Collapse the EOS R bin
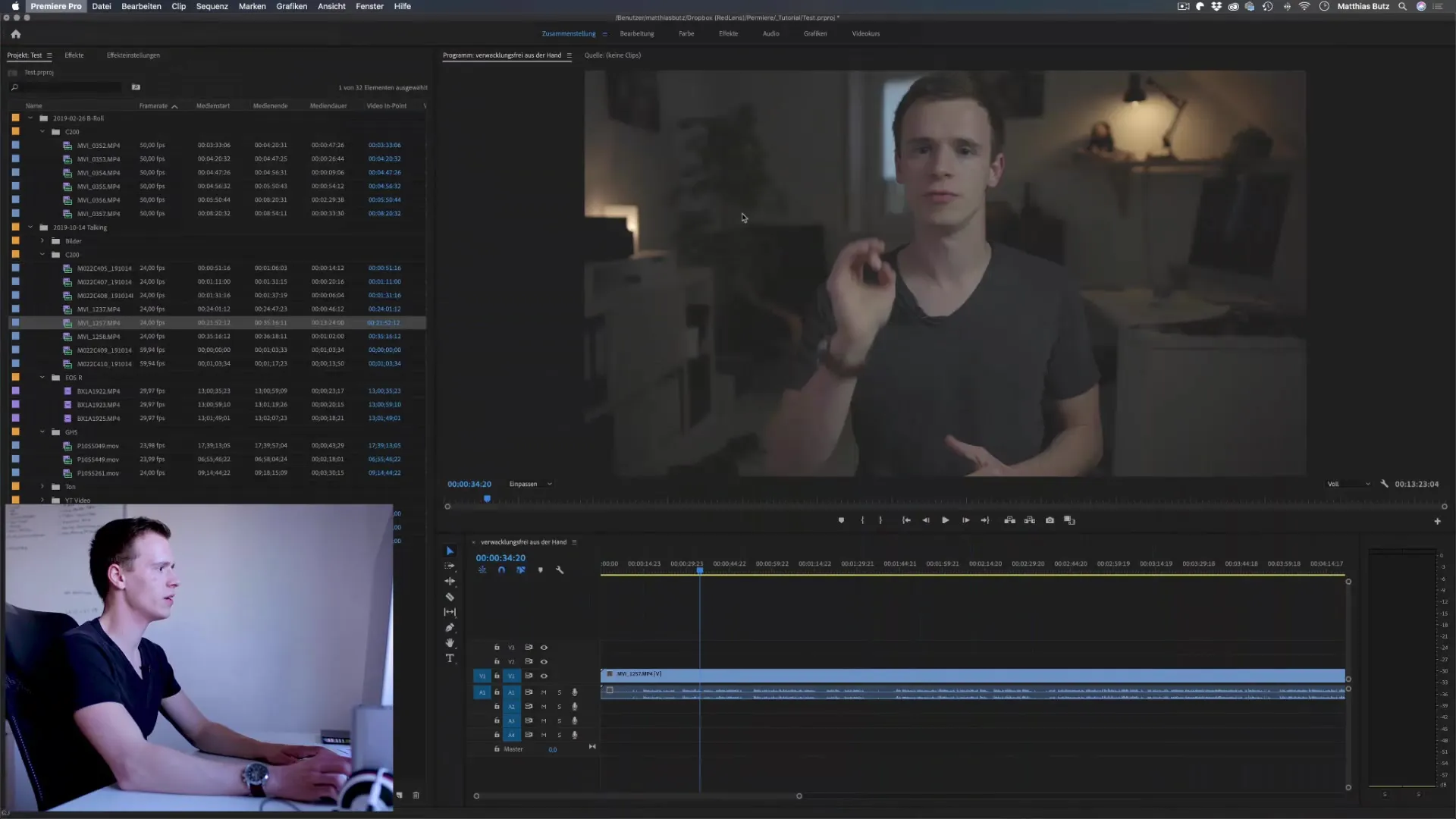The image size is (1456, 819). coord(42,377)
